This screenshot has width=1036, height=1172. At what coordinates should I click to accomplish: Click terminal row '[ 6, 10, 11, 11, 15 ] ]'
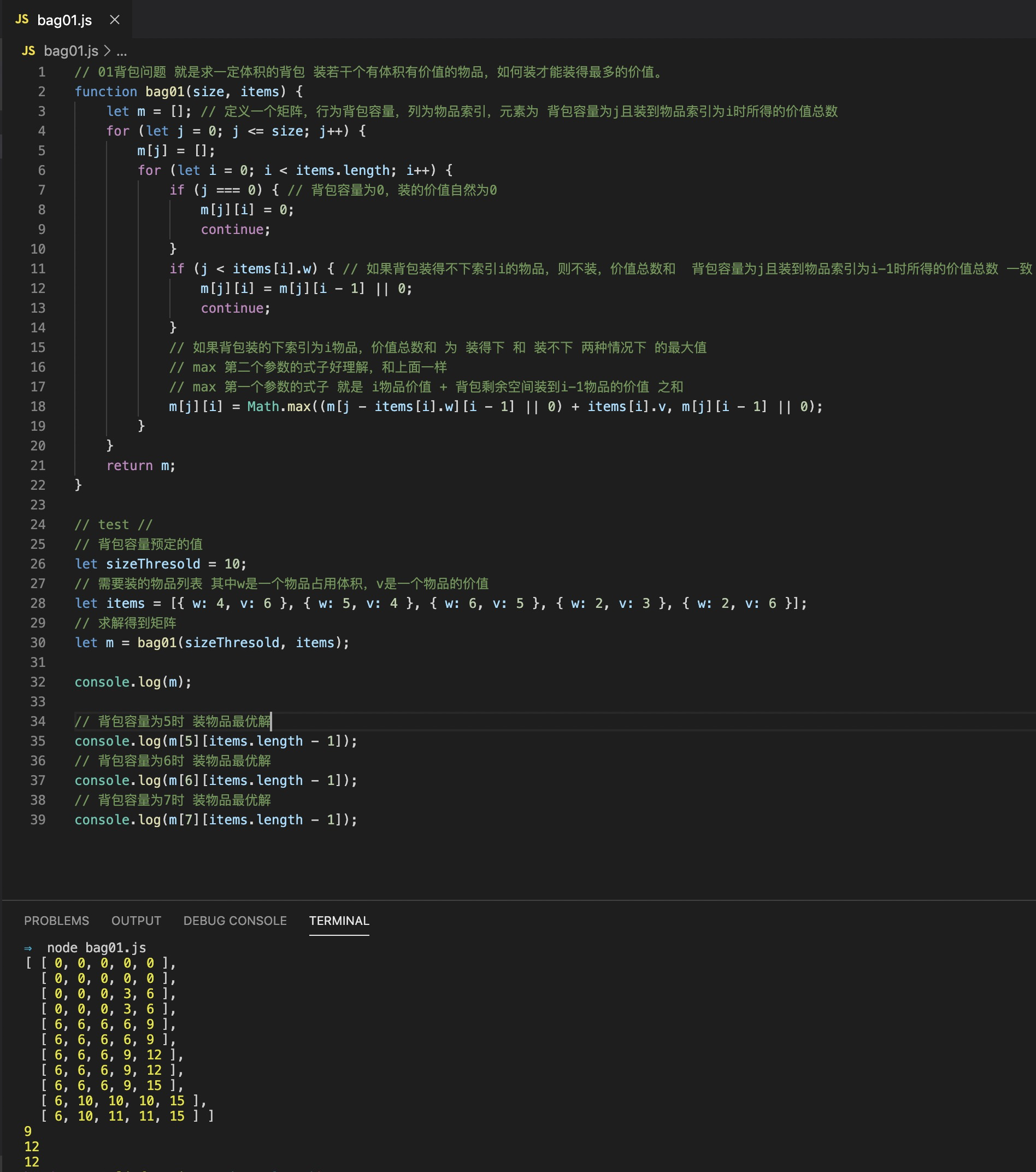(127, 1116)
